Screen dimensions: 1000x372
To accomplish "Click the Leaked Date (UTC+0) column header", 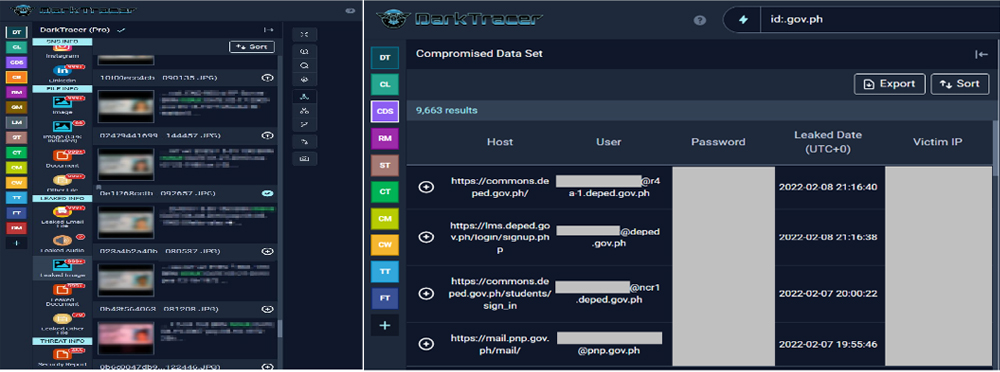I will pos(828,142).
